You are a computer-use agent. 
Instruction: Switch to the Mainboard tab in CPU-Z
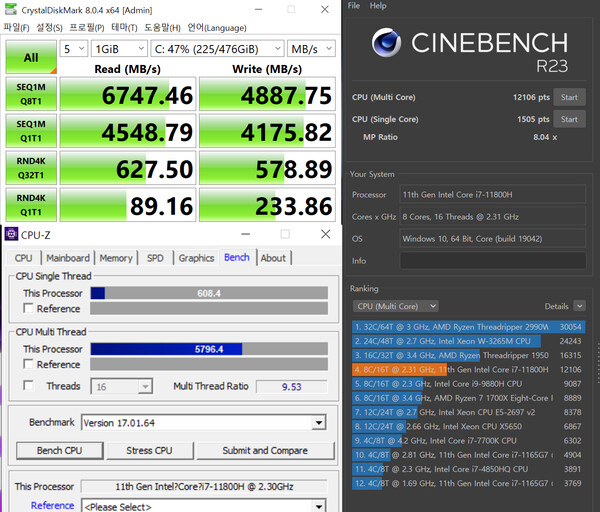tap(68, 258)
